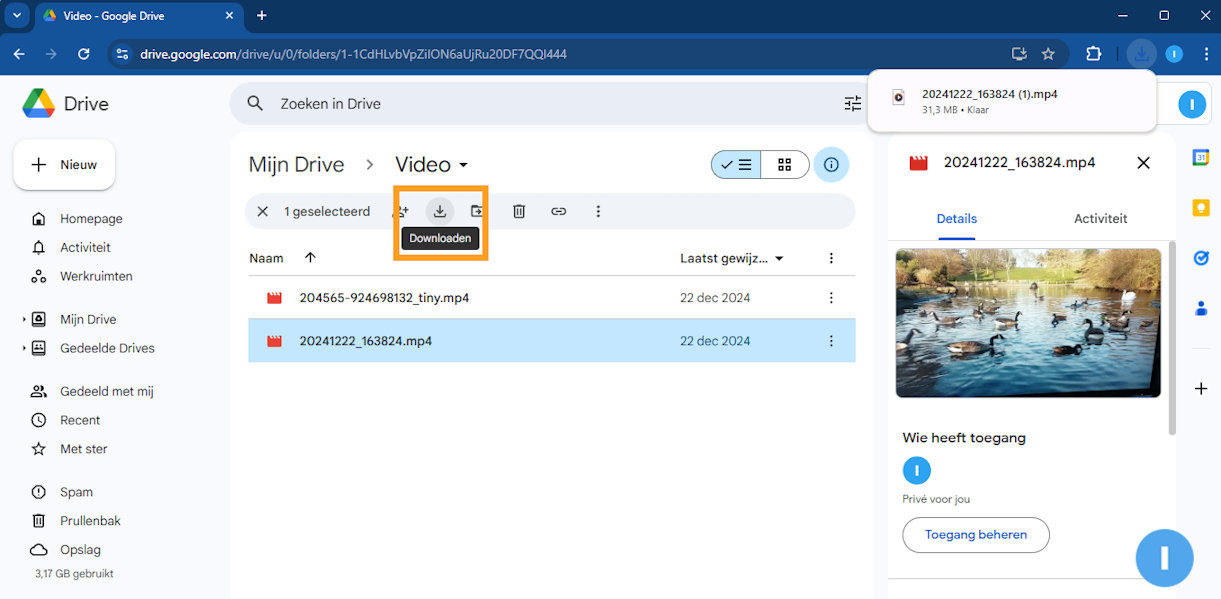The image size is (1221, 599).
Task: Switch to list layout view
Action: click(736, 165)
